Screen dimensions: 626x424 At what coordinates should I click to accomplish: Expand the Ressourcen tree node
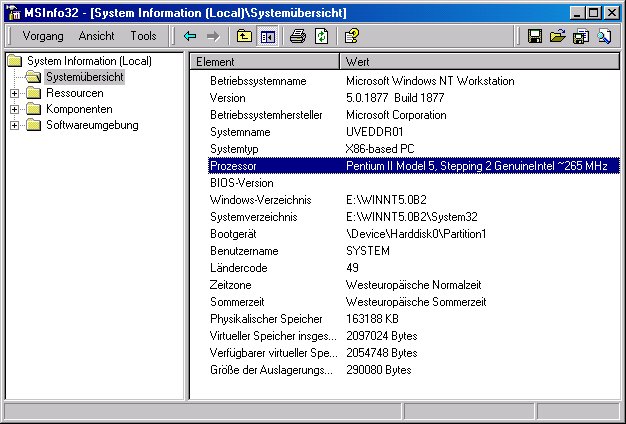[x=14, y=93]
